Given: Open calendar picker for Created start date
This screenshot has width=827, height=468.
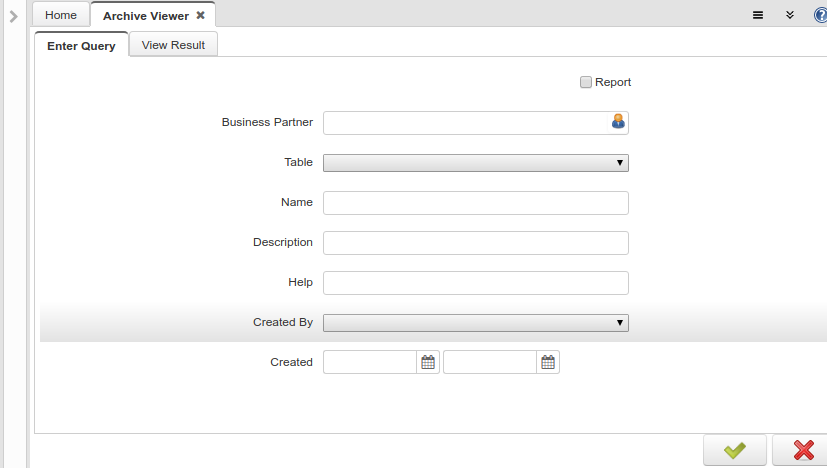Looking at the screenshot, I should [x=428, y=362].
